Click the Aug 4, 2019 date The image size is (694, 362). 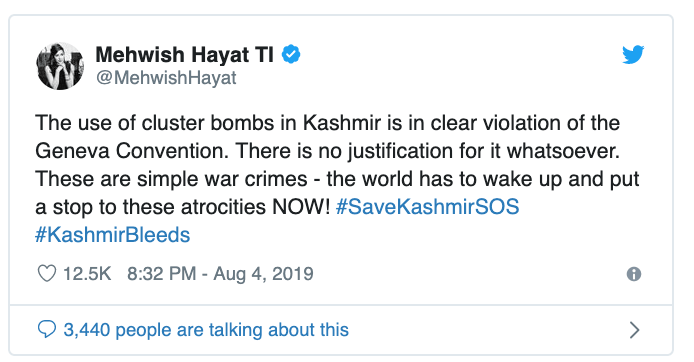(263, 273)
